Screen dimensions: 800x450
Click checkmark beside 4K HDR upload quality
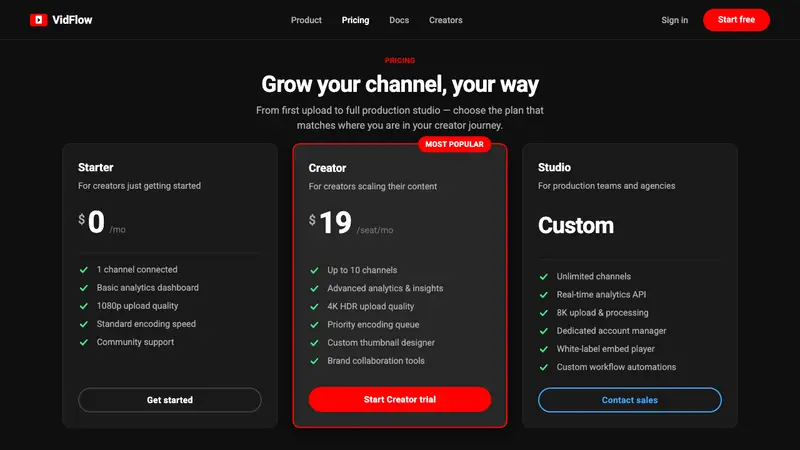click(x=314, y=307)
